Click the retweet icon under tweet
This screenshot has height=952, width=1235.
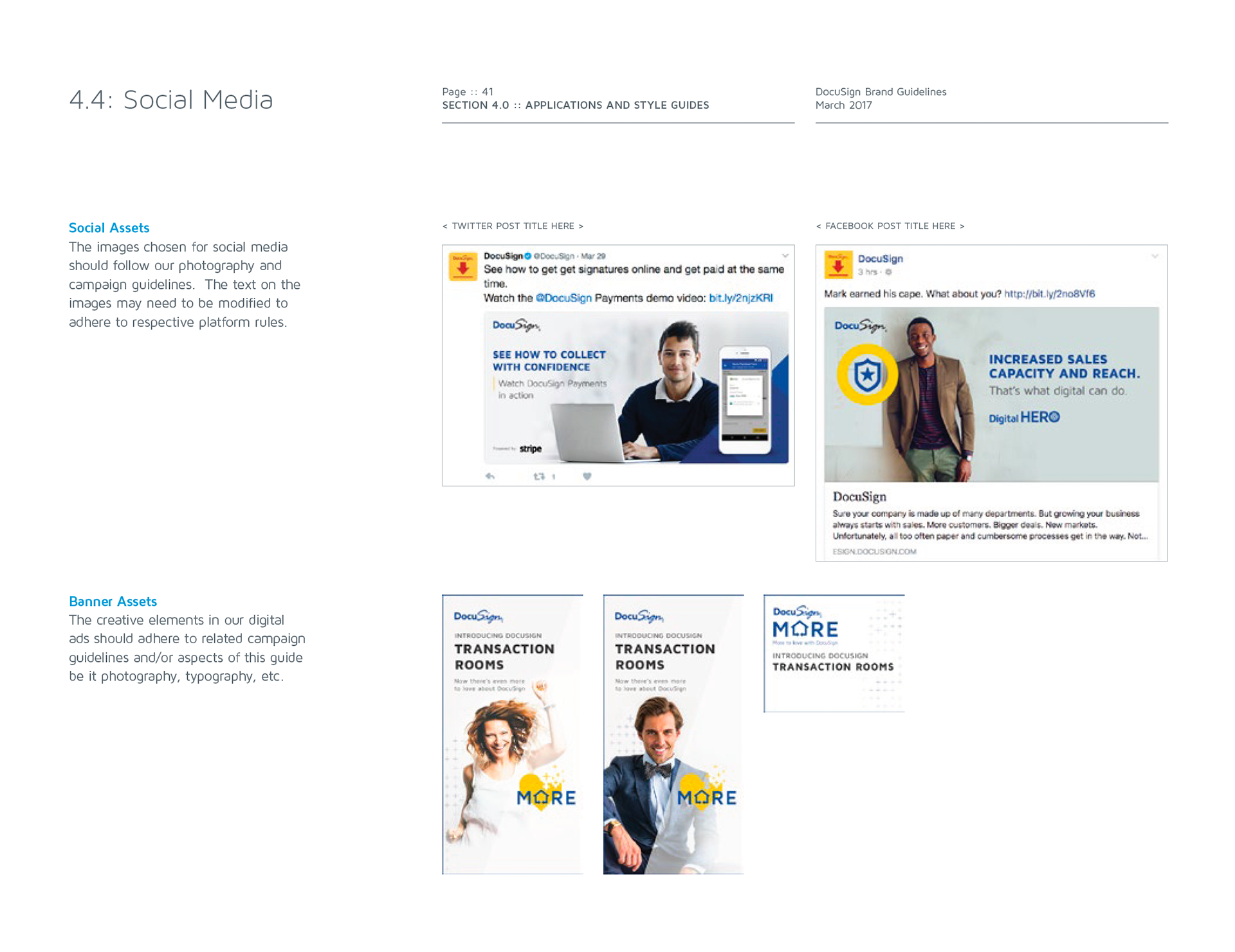(x=539, y=476)
